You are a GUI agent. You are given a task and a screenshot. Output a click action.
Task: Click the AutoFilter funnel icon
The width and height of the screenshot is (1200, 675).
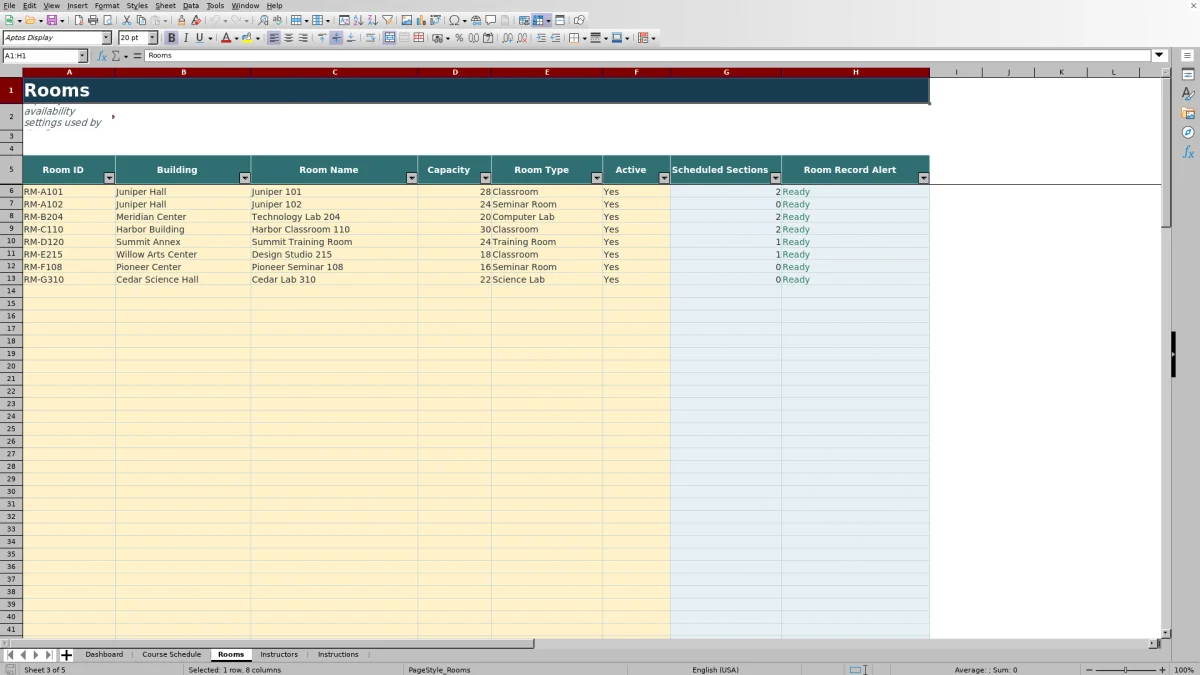[387, 20]
